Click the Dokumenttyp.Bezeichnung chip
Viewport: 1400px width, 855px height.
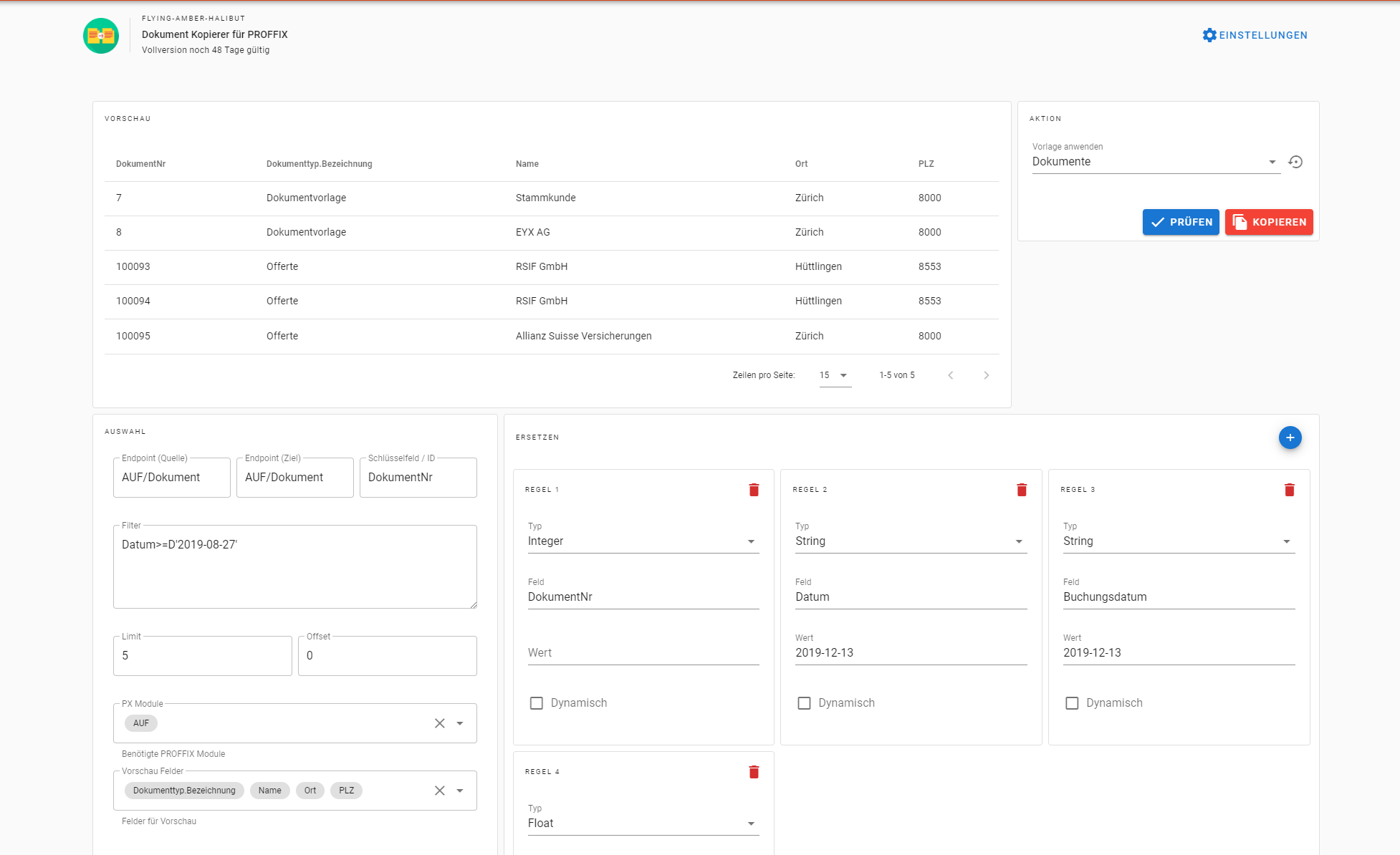(x=184, y=791)
